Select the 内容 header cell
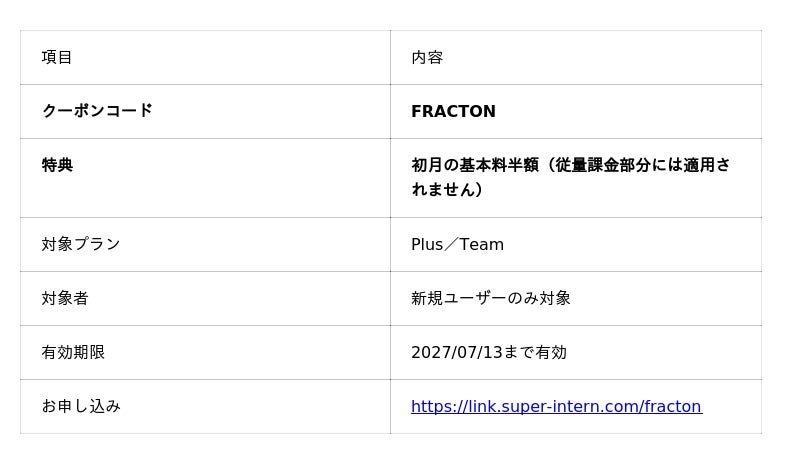The width and height of the screenshot is (800, 464). 576,57
